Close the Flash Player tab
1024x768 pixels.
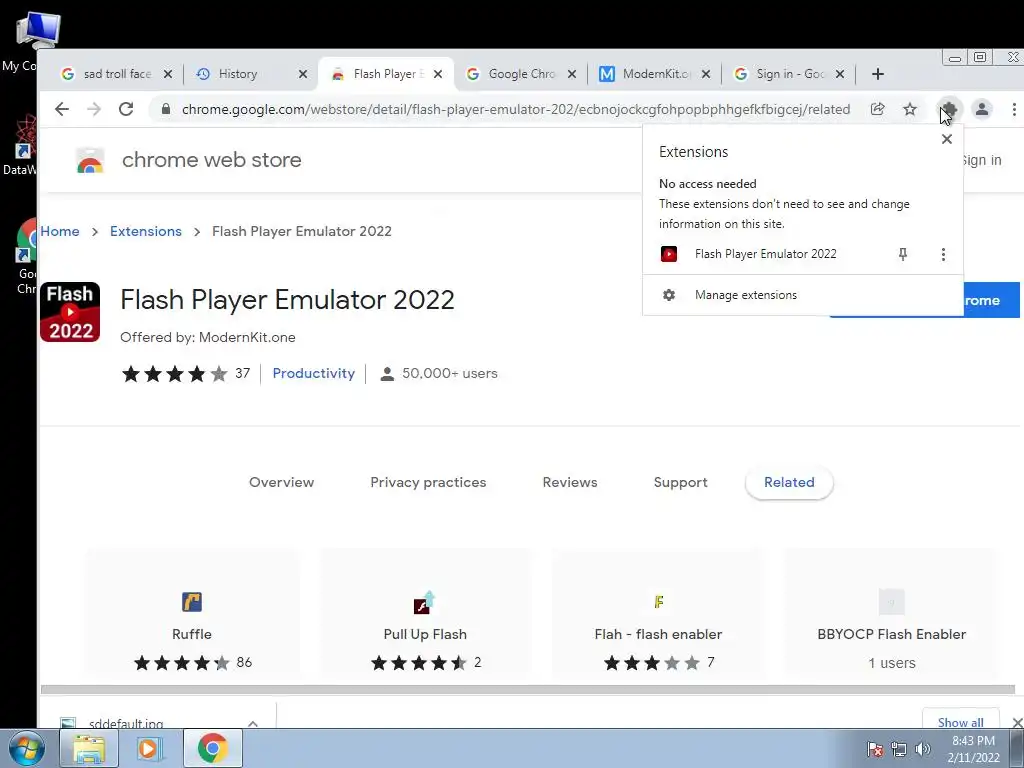coord(438,74)
